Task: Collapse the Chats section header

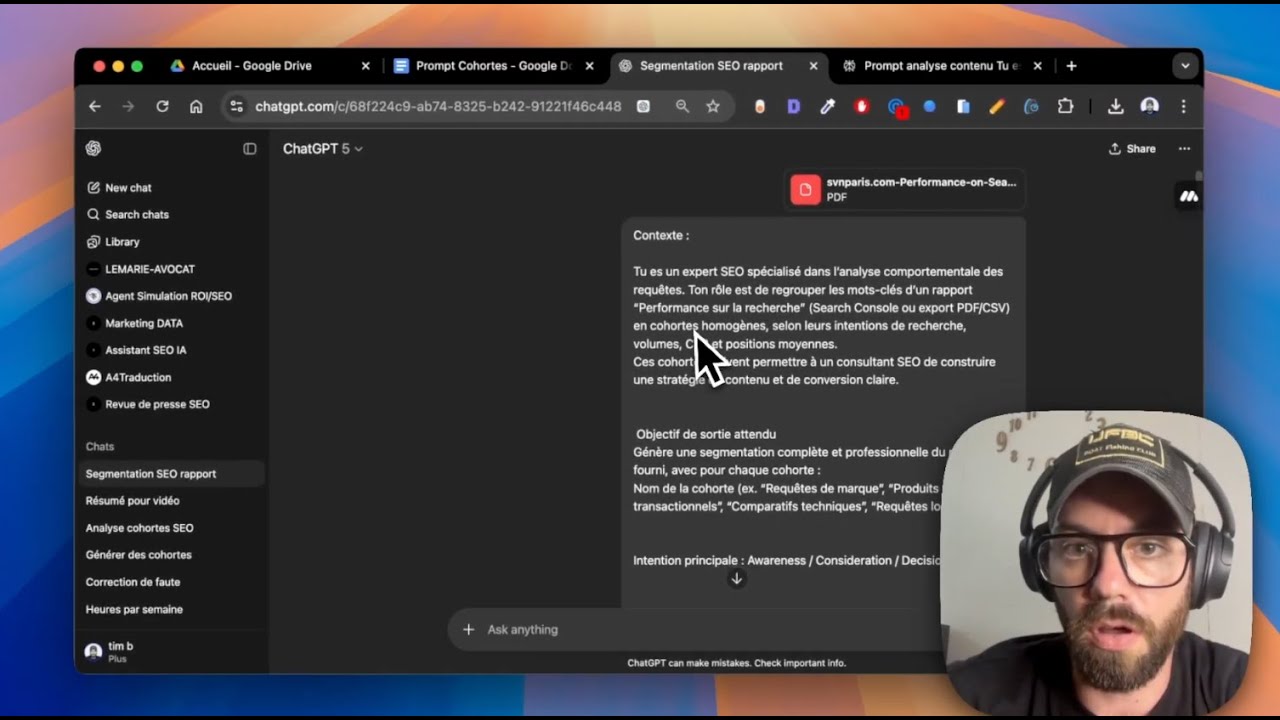Action: pyautogui.click(x=100, y=447)
